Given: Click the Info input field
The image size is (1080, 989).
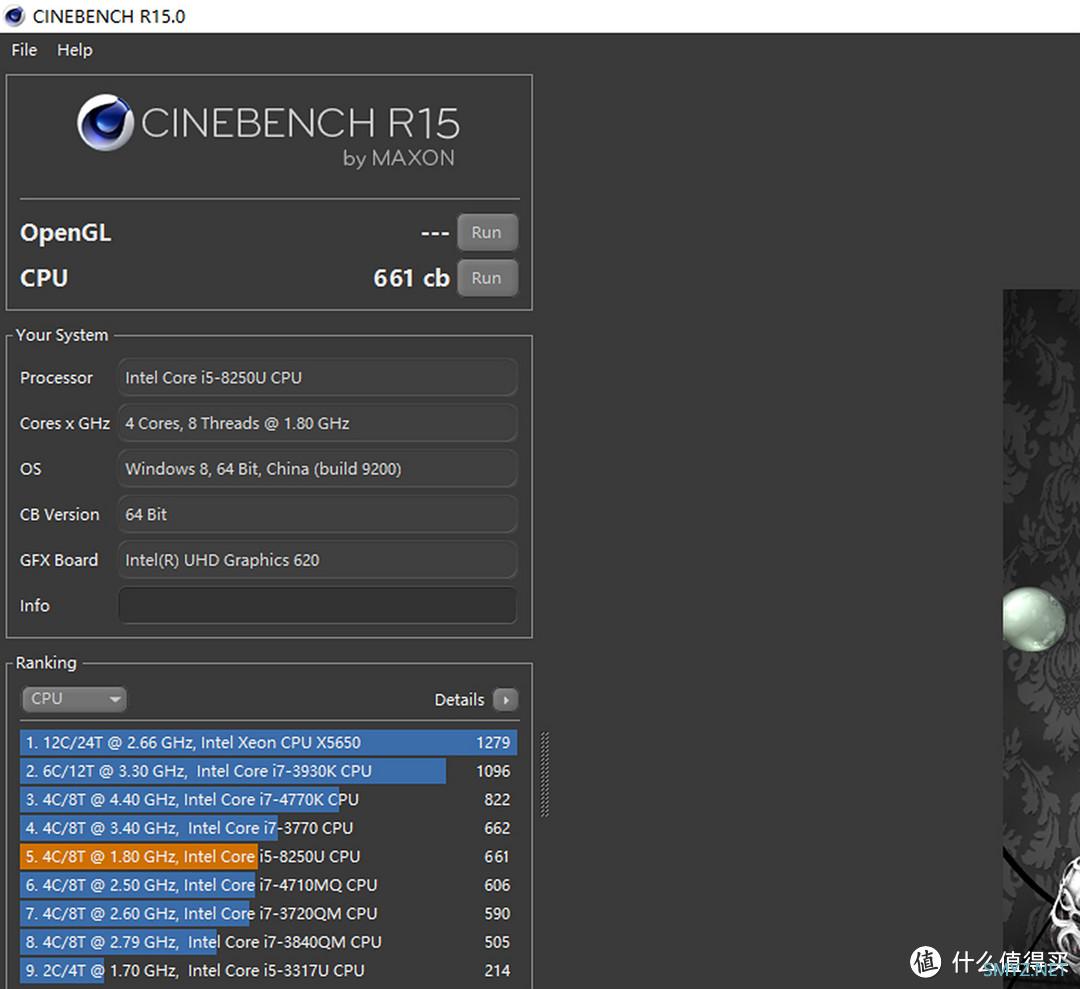Looking at the screenshot, I should [x=318, y=605].
